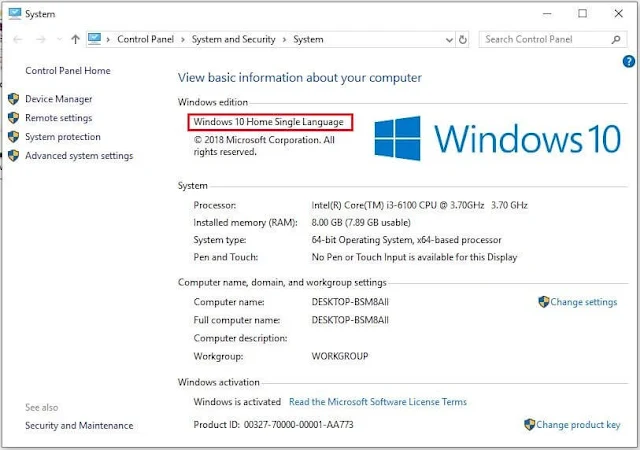Minimize the System window
The image size is (640, 450).
(x=547, y=13)
